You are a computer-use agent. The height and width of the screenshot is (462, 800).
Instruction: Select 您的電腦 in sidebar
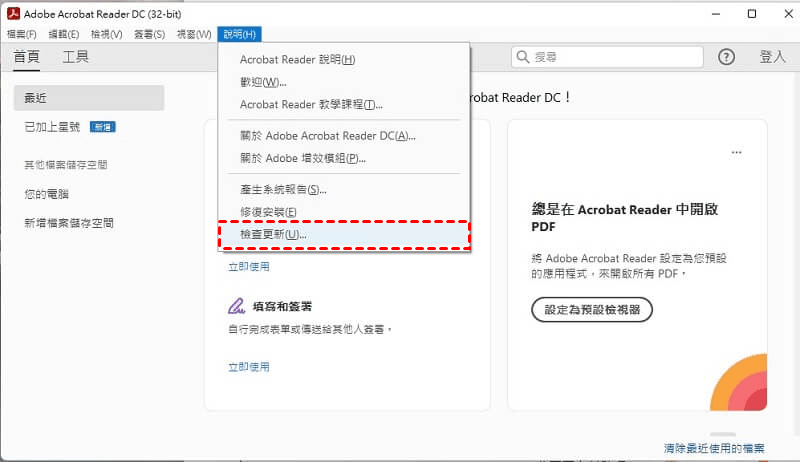coord(46,194)
